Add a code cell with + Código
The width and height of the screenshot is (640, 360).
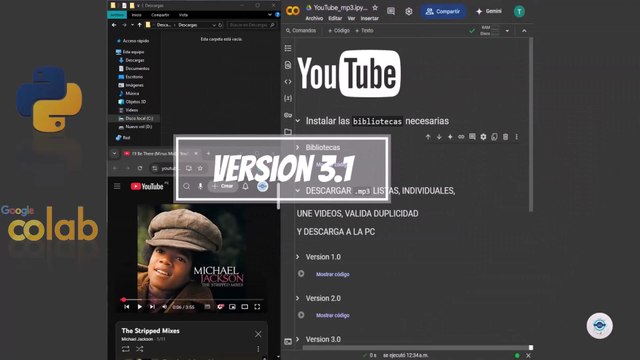pos(339,31)
